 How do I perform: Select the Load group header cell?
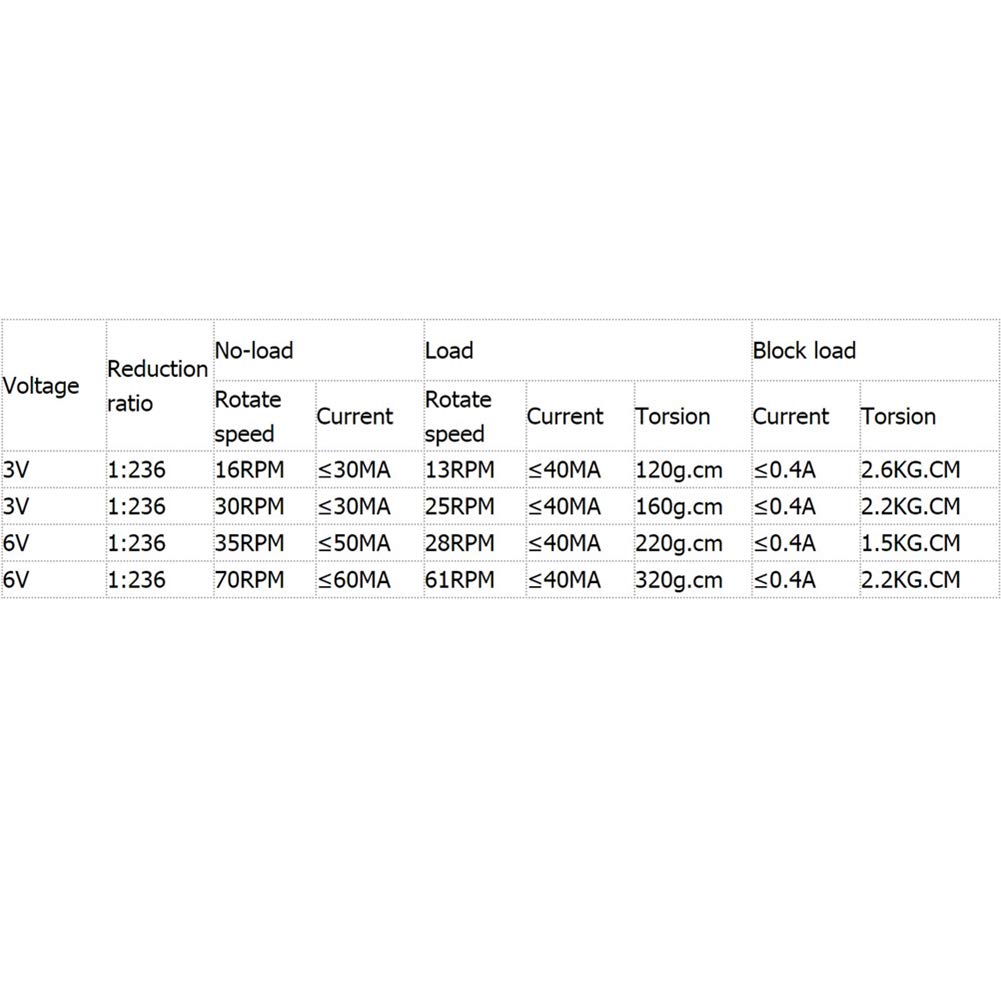pyautogui.click(x=587, y=350)
